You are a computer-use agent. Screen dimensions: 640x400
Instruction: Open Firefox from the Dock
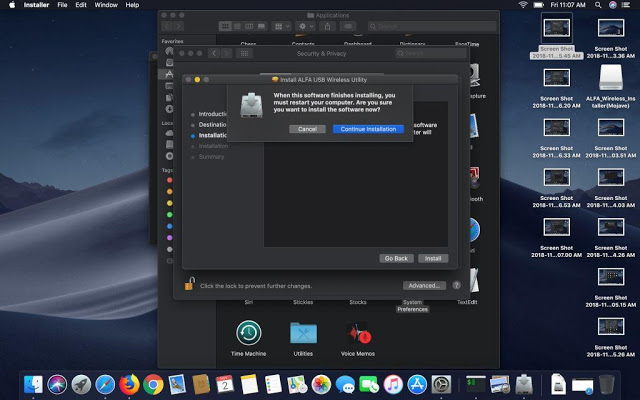coord(128,384)
